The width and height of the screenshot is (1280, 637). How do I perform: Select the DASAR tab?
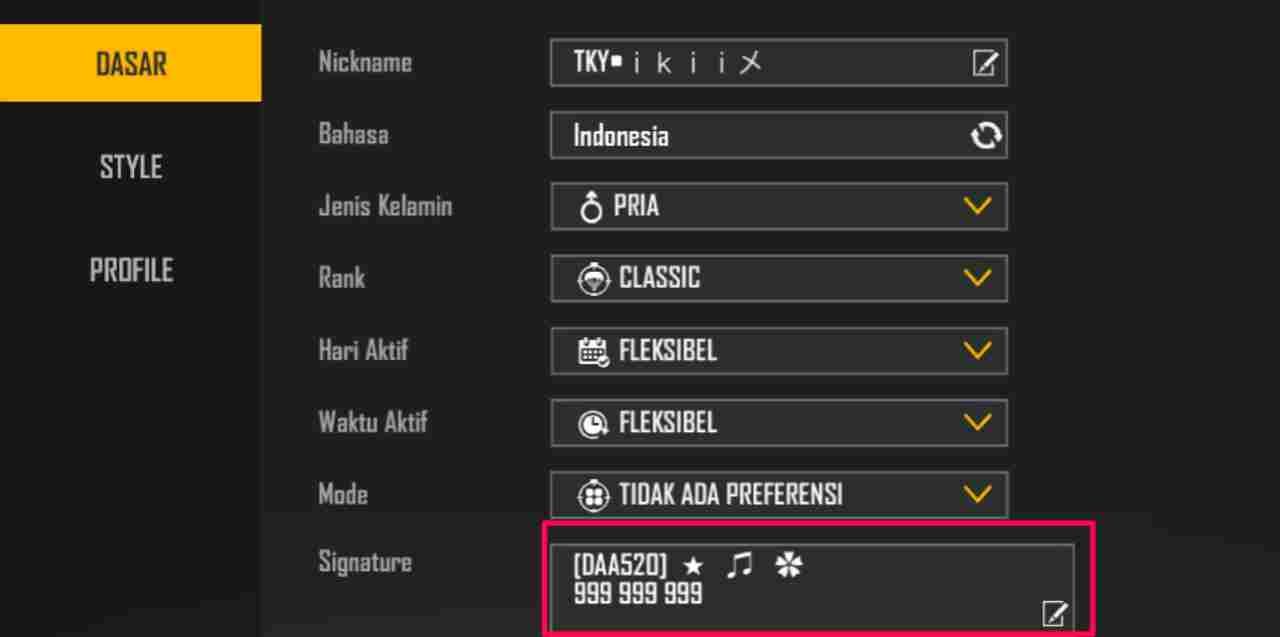coord(131,63)
